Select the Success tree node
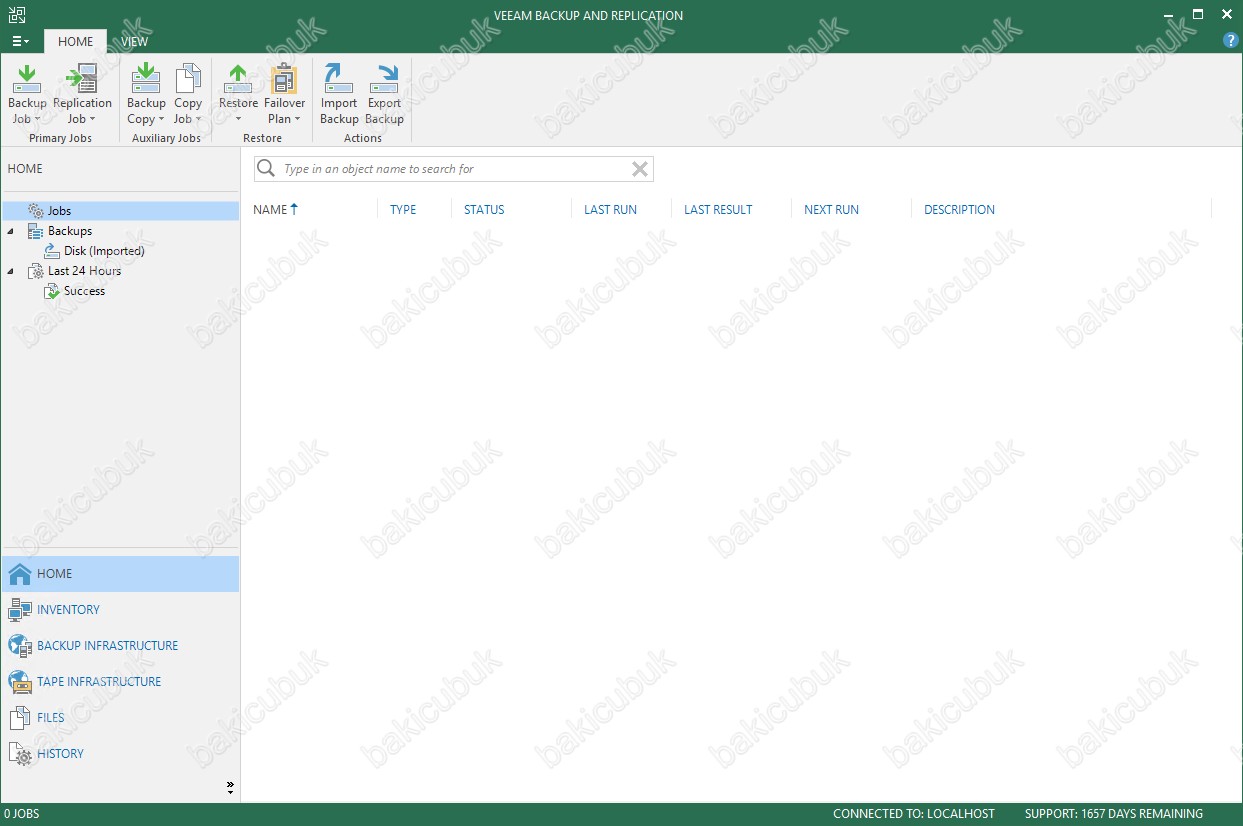Image resolution: width=1243 pixels, height=826 pixels. (x=84, y=291)
